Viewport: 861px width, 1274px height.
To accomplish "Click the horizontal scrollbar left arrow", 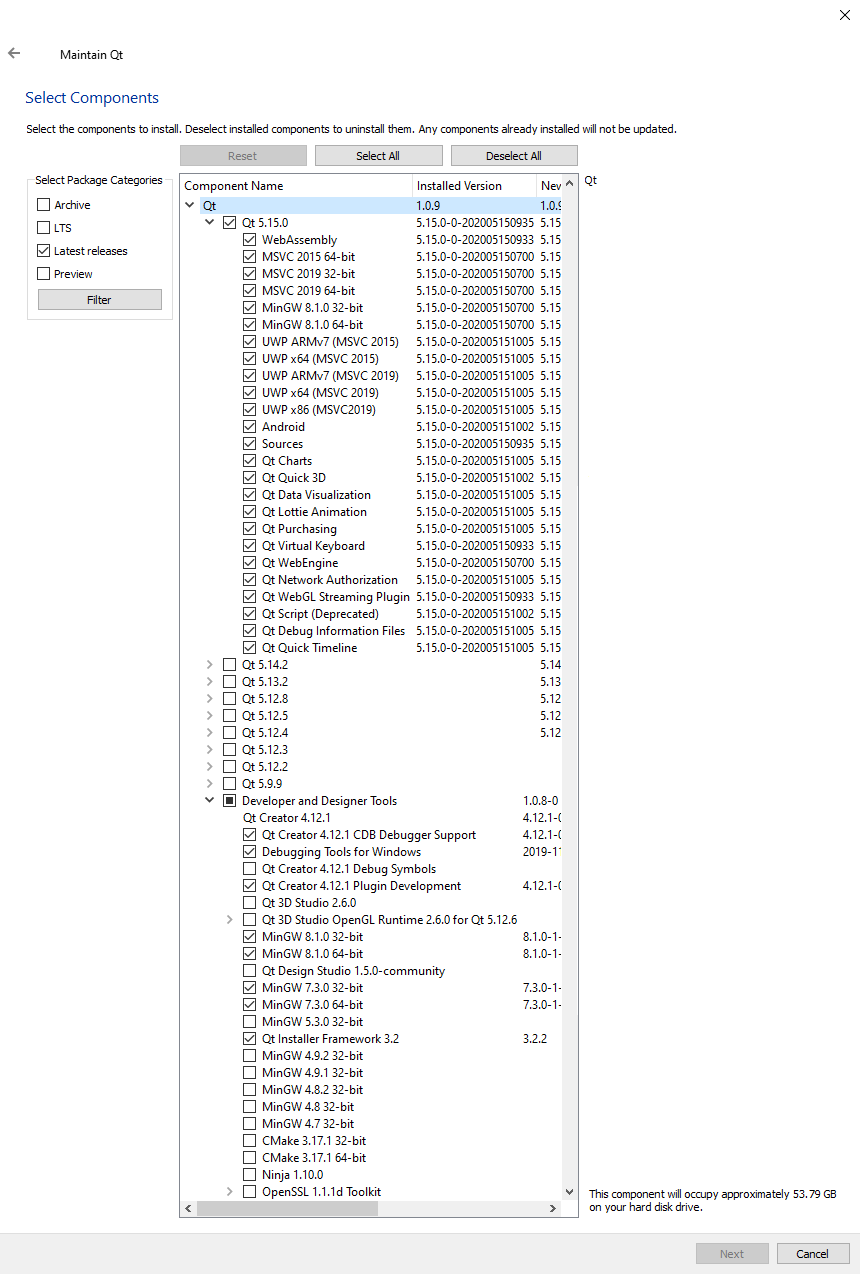I will pyautogui.click(x=189, y=1209).
